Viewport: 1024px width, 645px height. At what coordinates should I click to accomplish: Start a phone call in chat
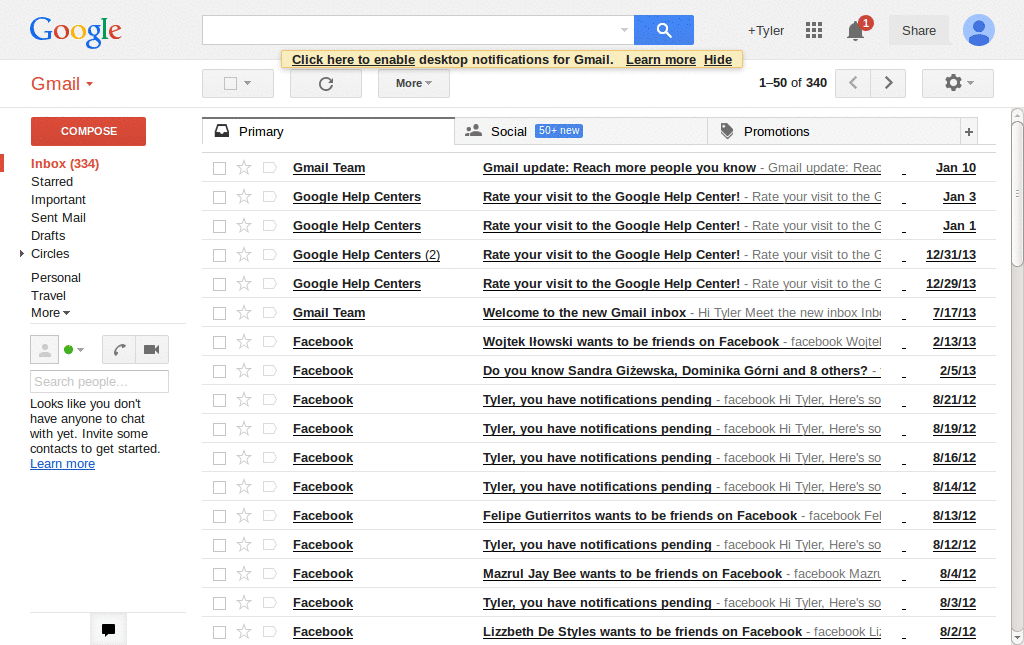tap(119, 349)
